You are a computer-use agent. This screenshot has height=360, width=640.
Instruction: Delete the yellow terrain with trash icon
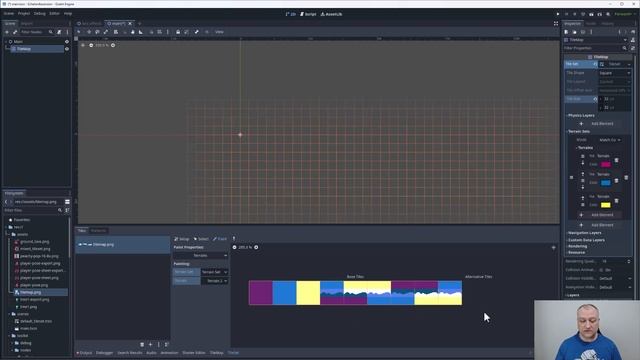click(x=616, y=201)
